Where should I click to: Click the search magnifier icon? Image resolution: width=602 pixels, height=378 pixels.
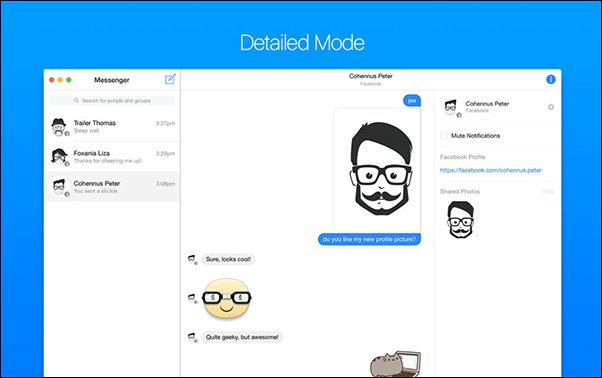pyautogui.click(x=76, y=100)
